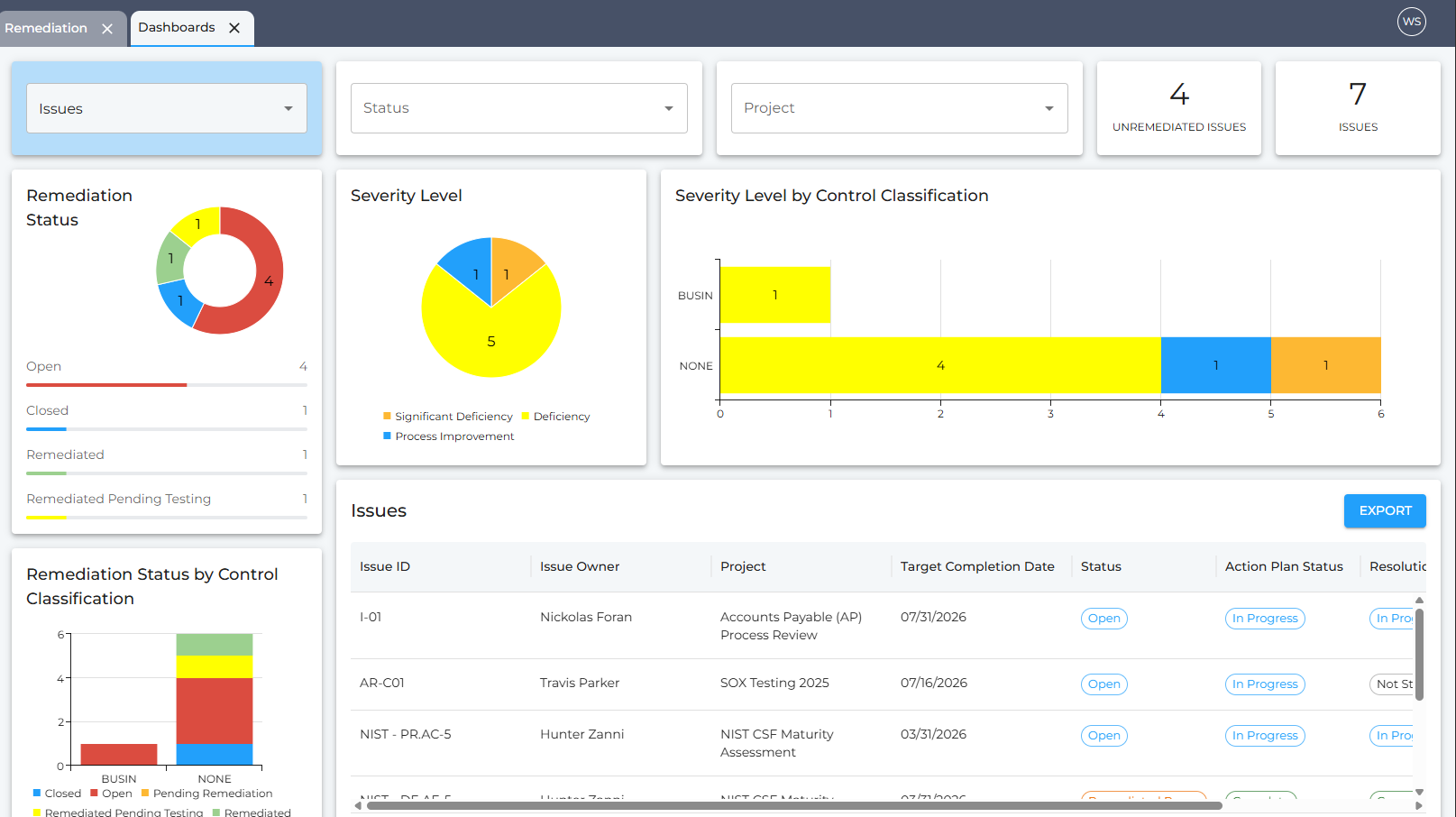
Task: Expand the Issues dropdown
Action: (x=167, y=108)
